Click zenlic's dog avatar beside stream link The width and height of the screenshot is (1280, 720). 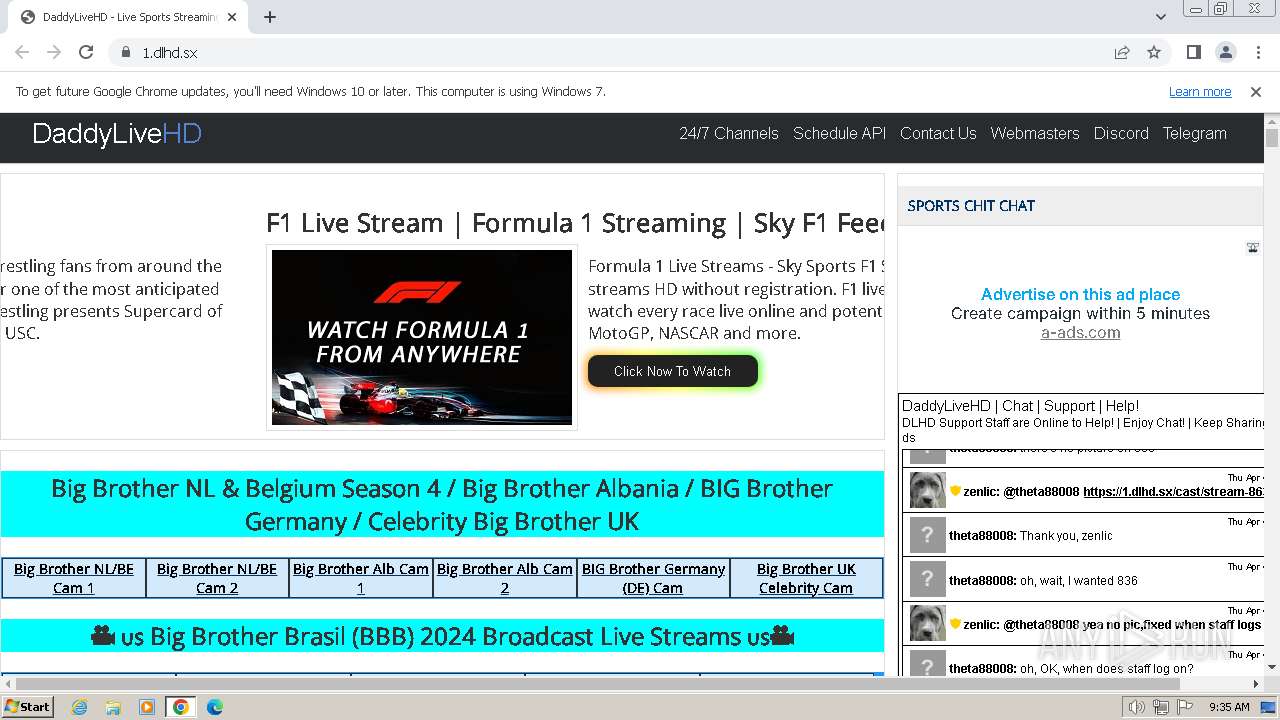coord(927,490)
